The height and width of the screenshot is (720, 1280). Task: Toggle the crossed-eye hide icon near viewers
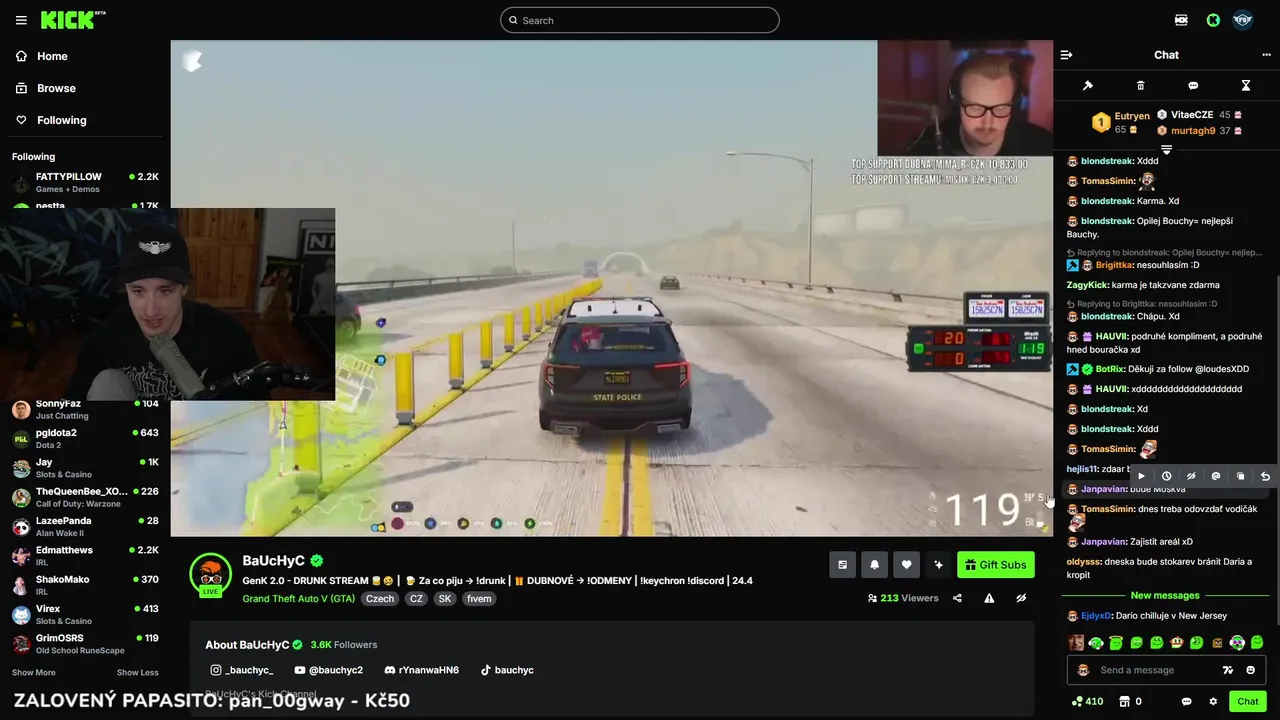tap(1021, 598)
